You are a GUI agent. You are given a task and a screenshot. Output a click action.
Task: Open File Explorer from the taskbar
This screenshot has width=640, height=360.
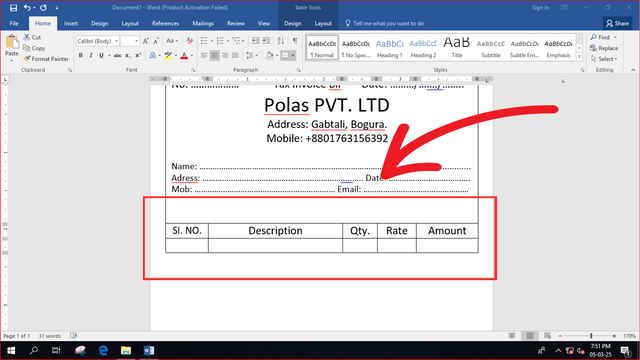[x=126, y=350]
